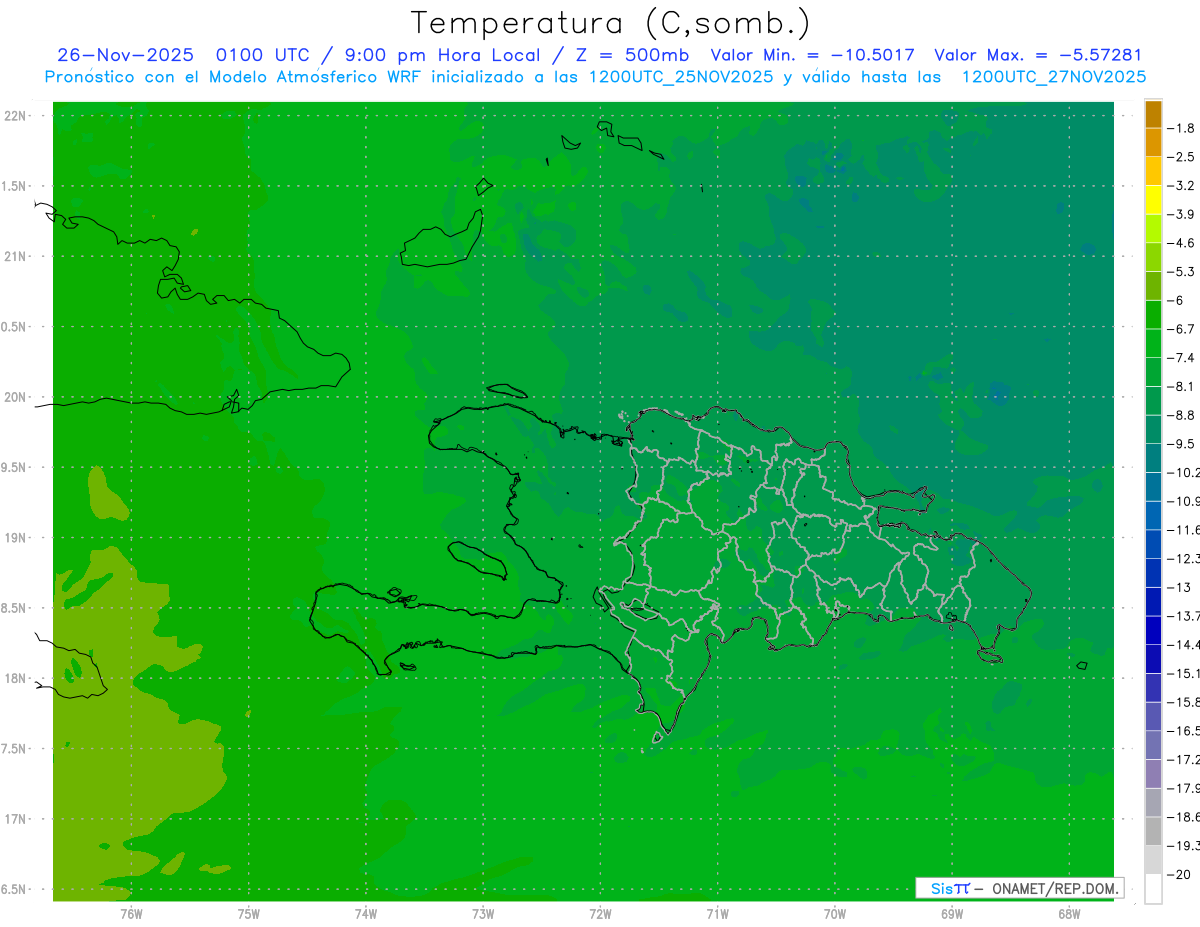Click the '68W' longitude label
This screenshot has height=927, width=1200.
[1069, 913]
